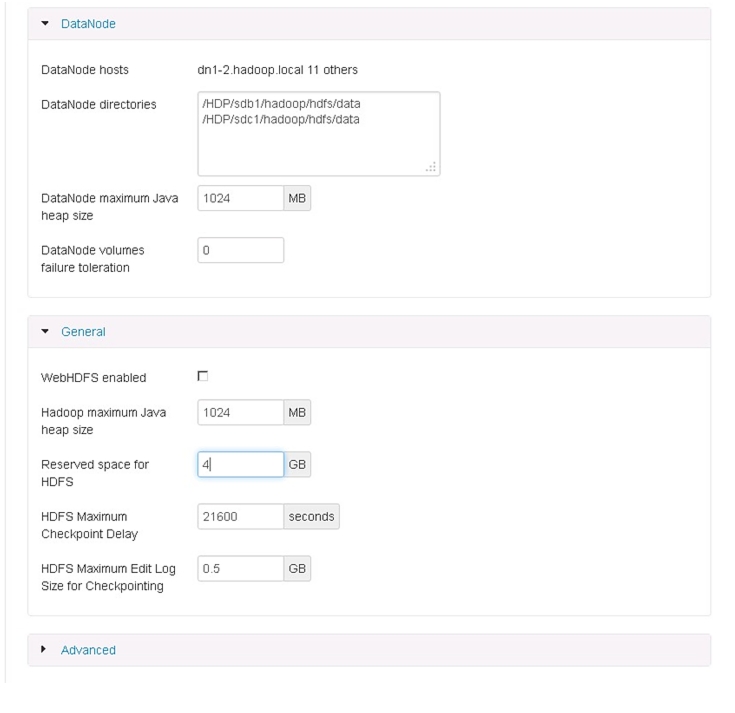Click the Advanced section title

click(x=88, y=650)
